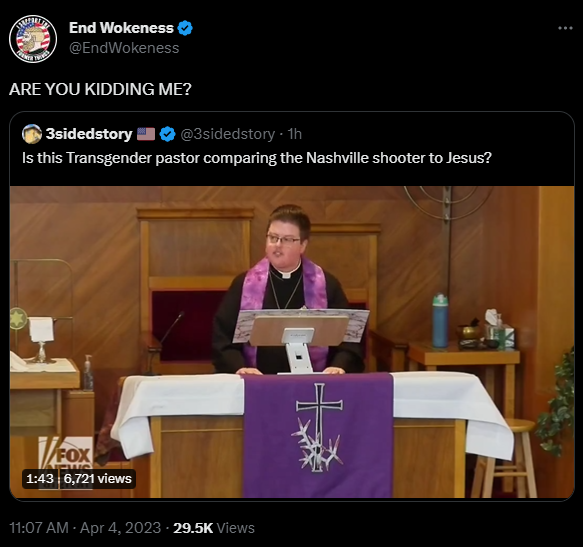Open the three-dot more options menu
Image resolution: width=583 pixels, height=547 pixels.
[565, 28]
